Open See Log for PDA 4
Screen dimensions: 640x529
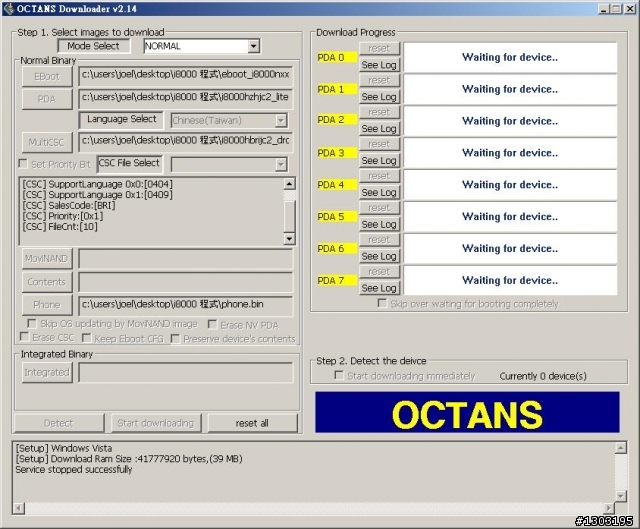[379, 192]
